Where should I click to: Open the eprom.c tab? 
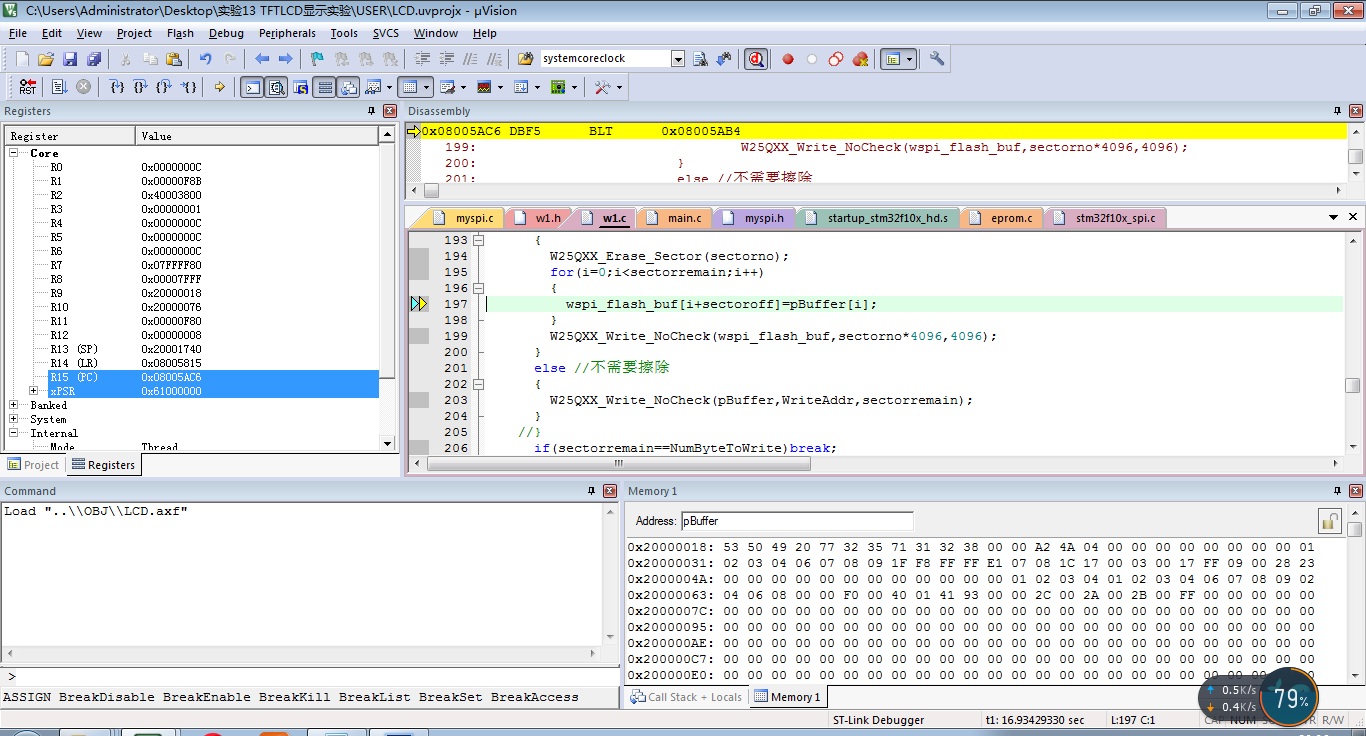1012,218
